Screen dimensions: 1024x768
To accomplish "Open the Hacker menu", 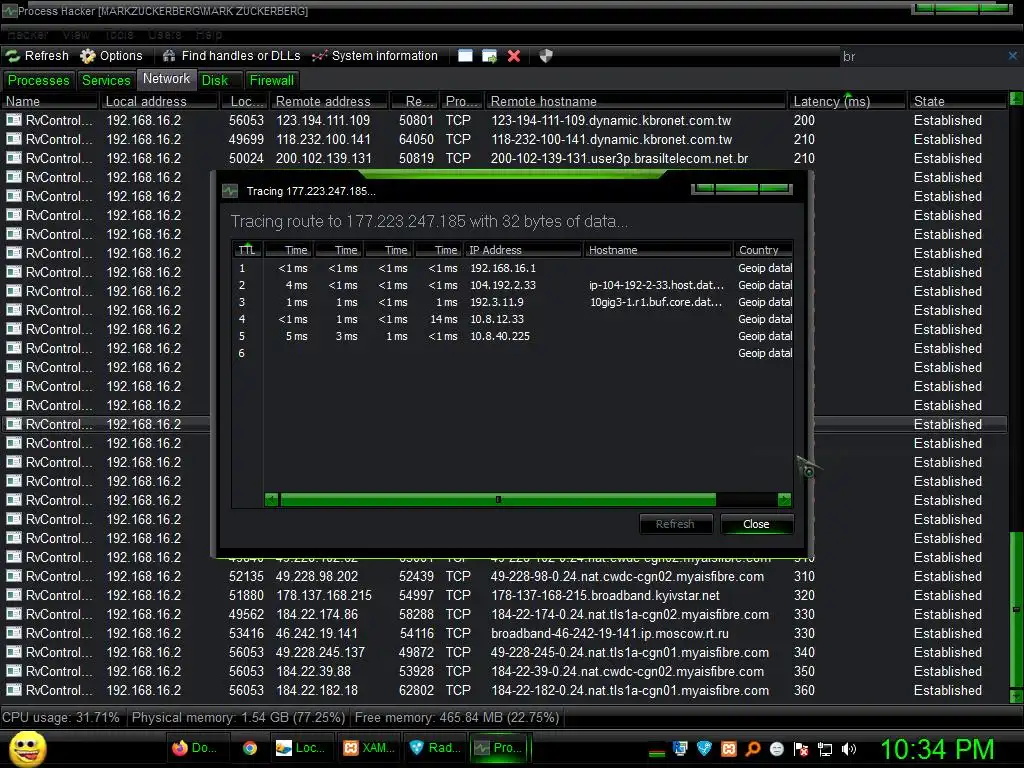I will click(x=27, y=35).
